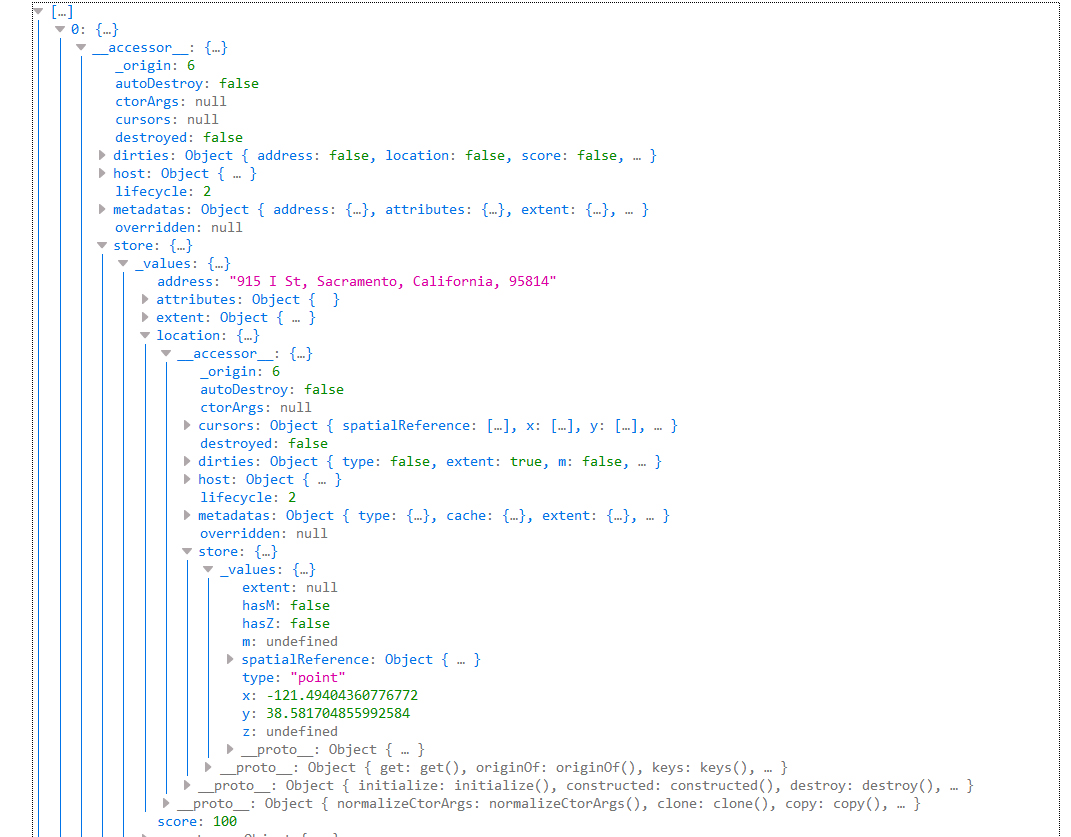1071x837 pixels.
Task: Collapse the 0: {...} array entry
Action: (x=59, y=29)
